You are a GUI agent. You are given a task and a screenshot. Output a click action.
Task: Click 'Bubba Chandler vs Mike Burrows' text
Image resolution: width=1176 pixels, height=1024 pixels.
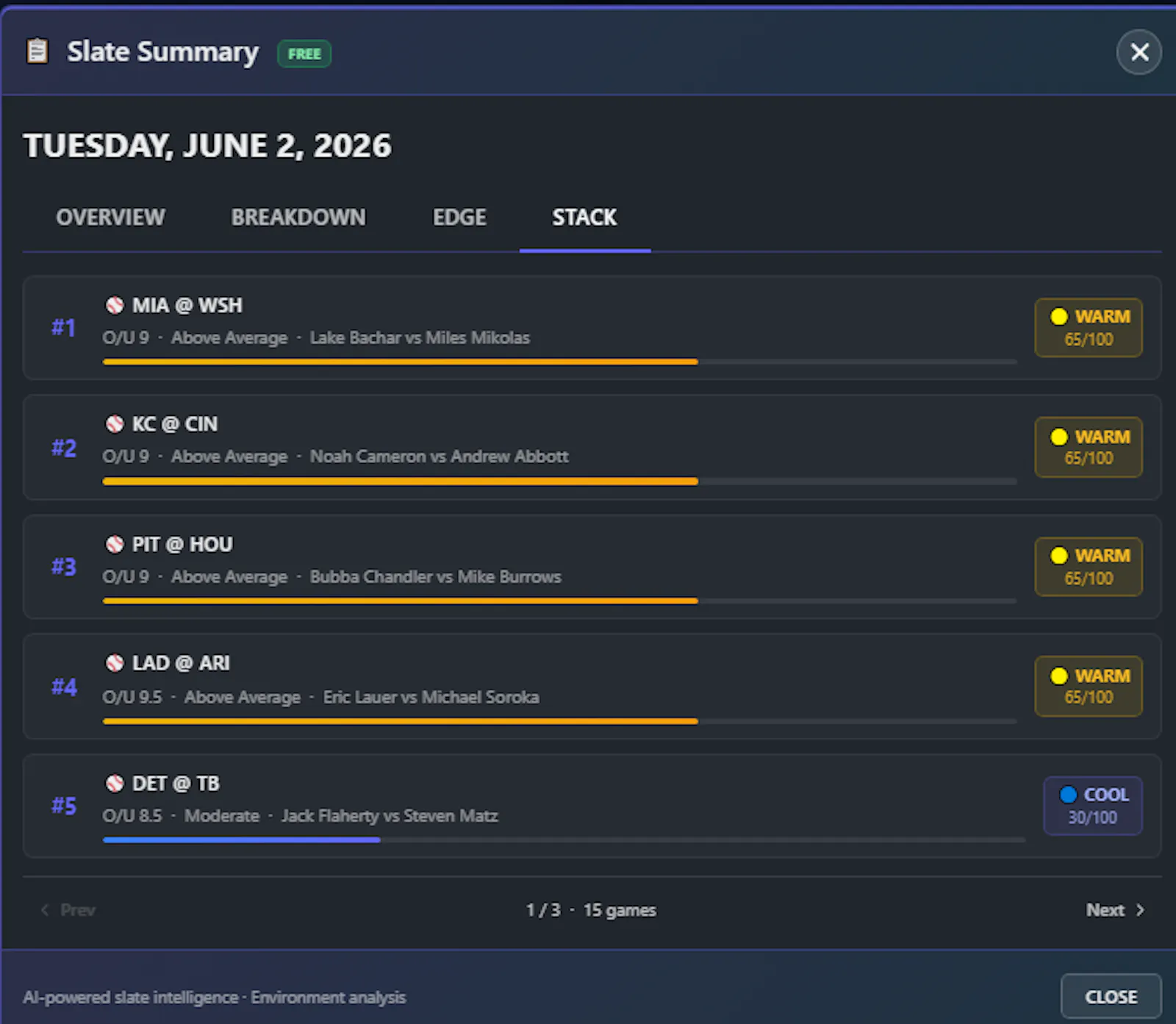click(435, 577)
